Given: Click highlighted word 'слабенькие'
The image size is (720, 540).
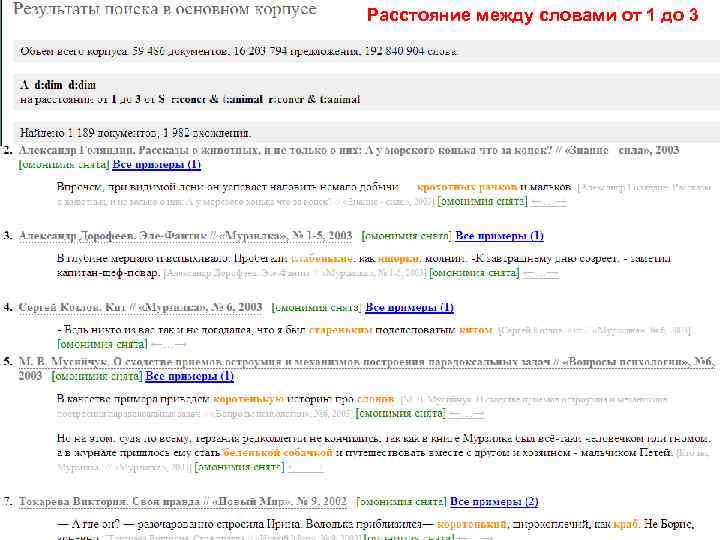Looking at the screenshot, I should coord(322,259).
